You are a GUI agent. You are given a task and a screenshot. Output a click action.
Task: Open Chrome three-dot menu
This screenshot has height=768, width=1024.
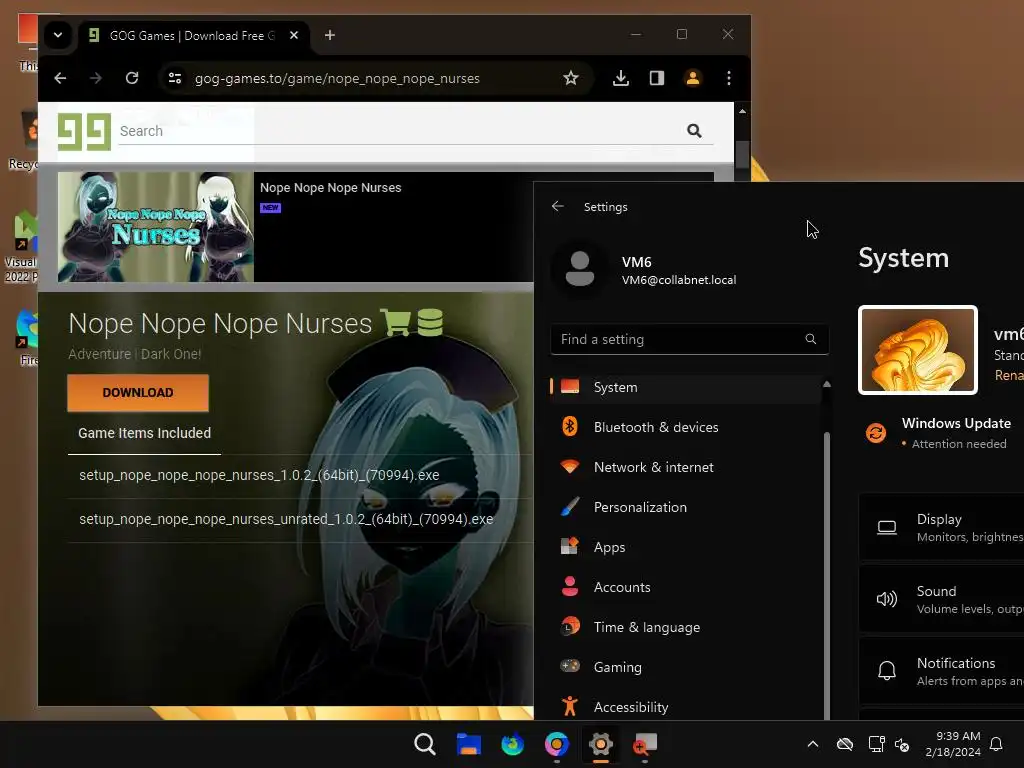729,78
